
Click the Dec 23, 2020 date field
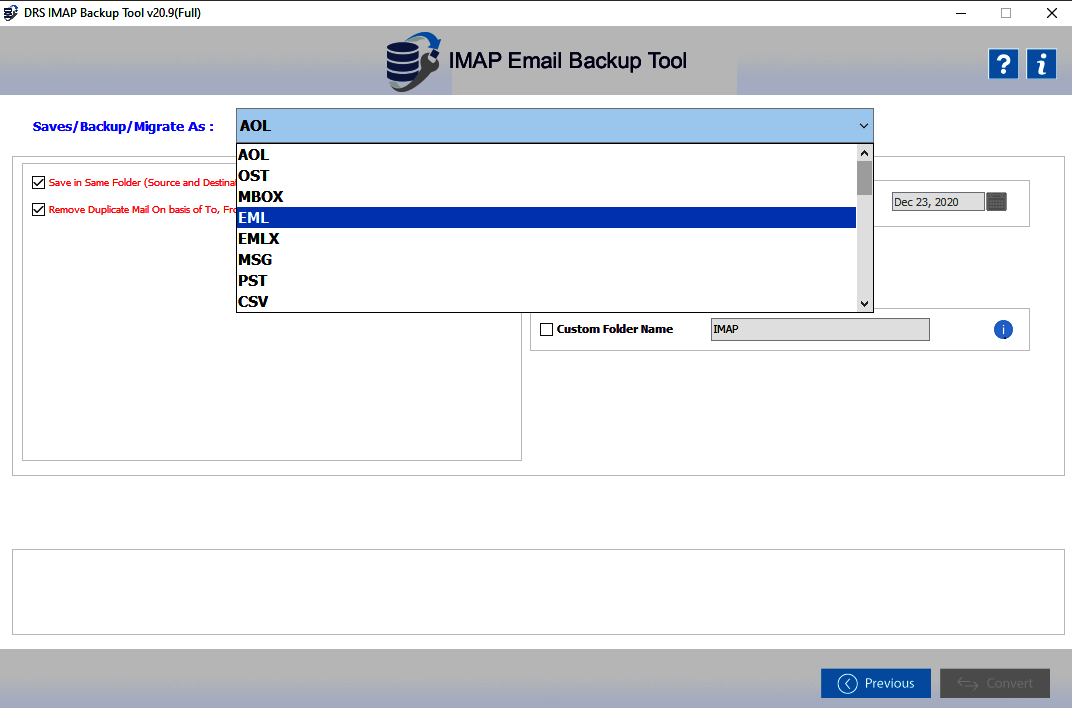point(936,201)
